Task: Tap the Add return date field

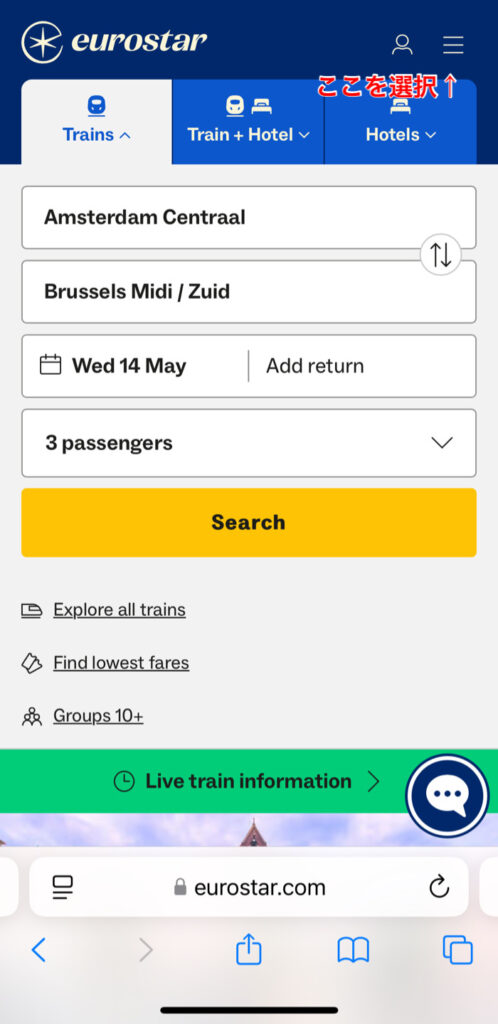Action: [x=362, y=366]
